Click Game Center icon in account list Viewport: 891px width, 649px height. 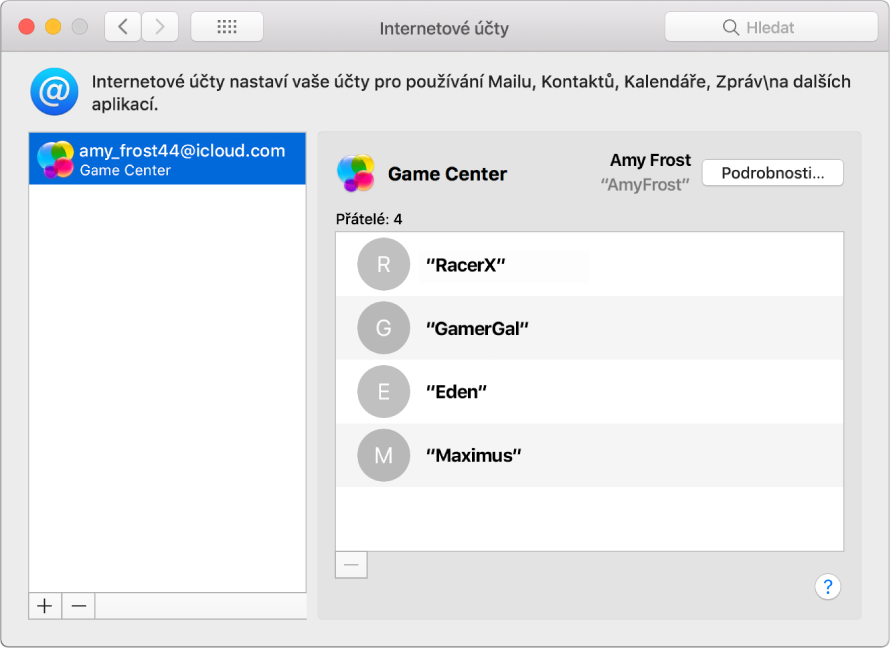(55, 159)
